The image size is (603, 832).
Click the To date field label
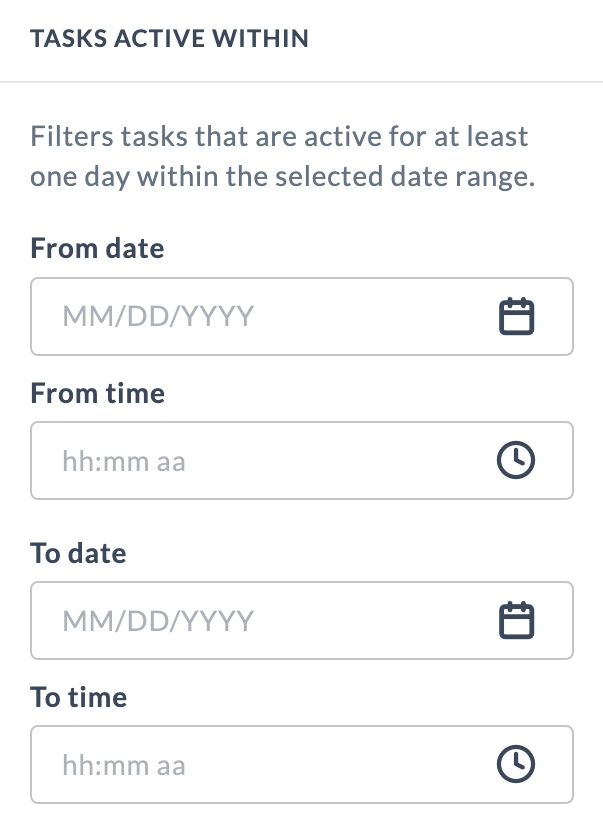[78, 552]
